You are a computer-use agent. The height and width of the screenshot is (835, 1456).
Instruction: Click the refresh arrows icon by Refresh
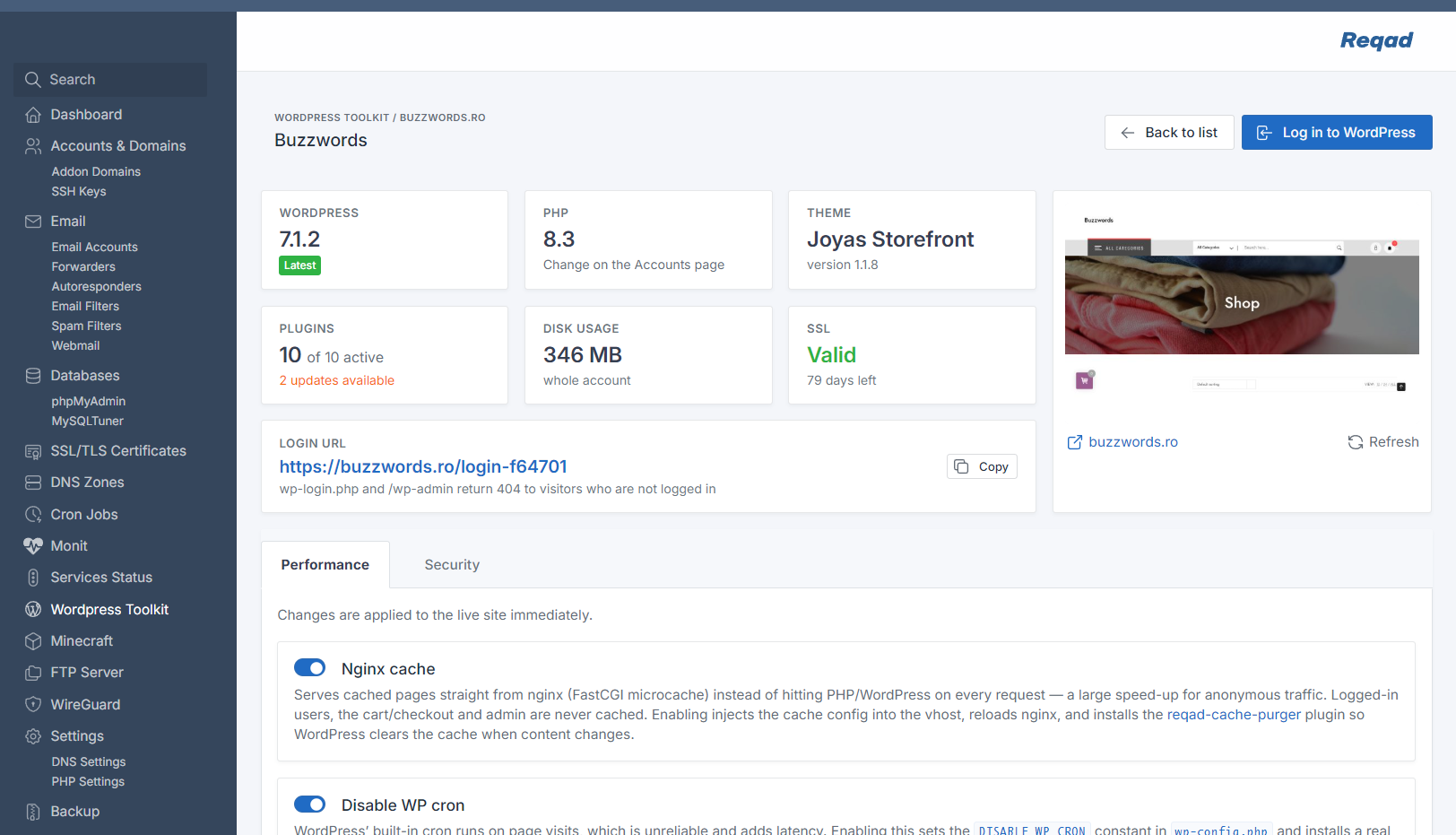[1356, 442]
